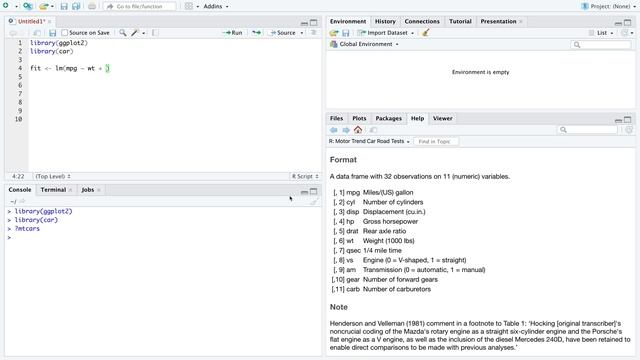Open the Global Environment dropdown

click(364, 44)
